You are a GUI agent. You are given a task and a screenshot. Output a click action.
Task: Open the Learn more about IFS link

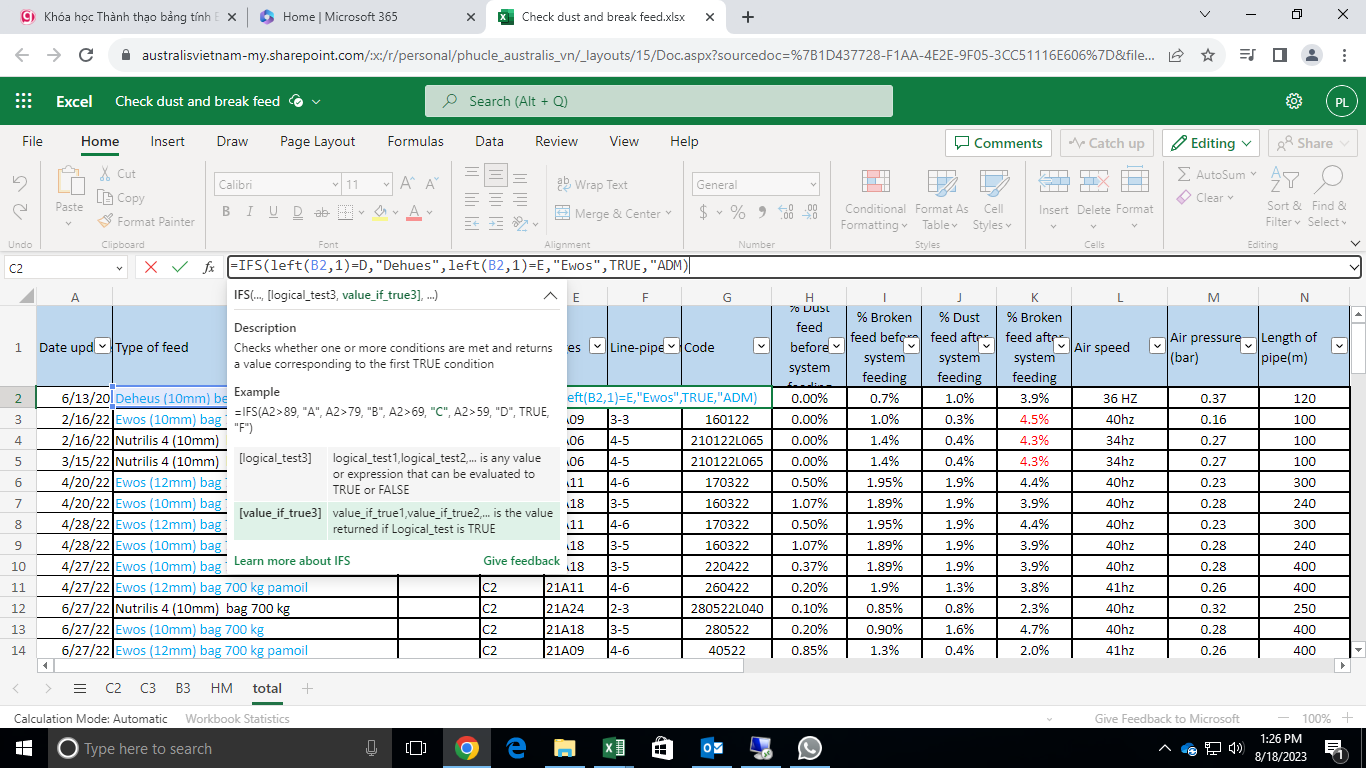click(292, 561)
